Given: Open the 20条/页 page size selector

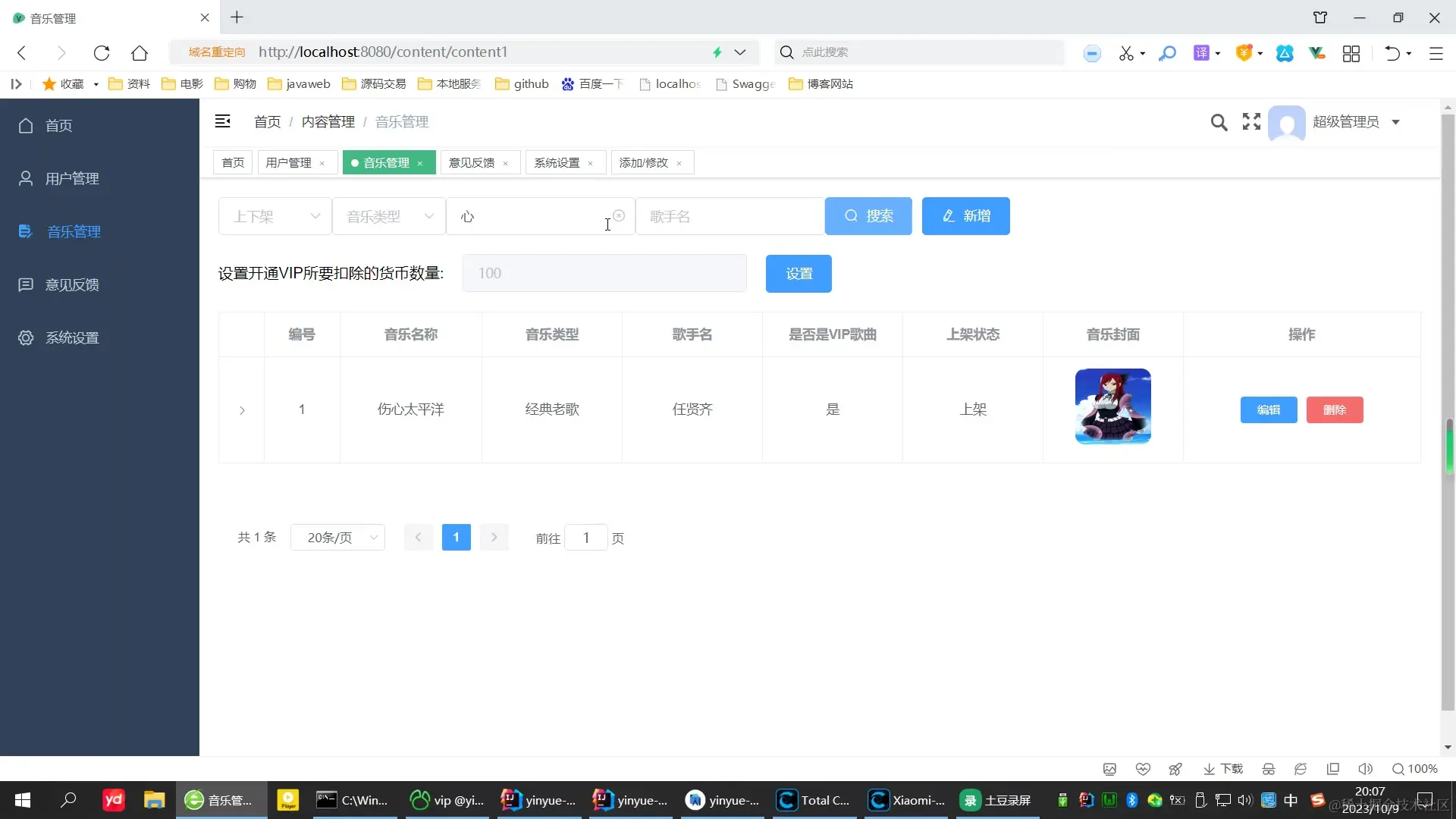Looking at the screenshot, I should click(x=338, y=538).
